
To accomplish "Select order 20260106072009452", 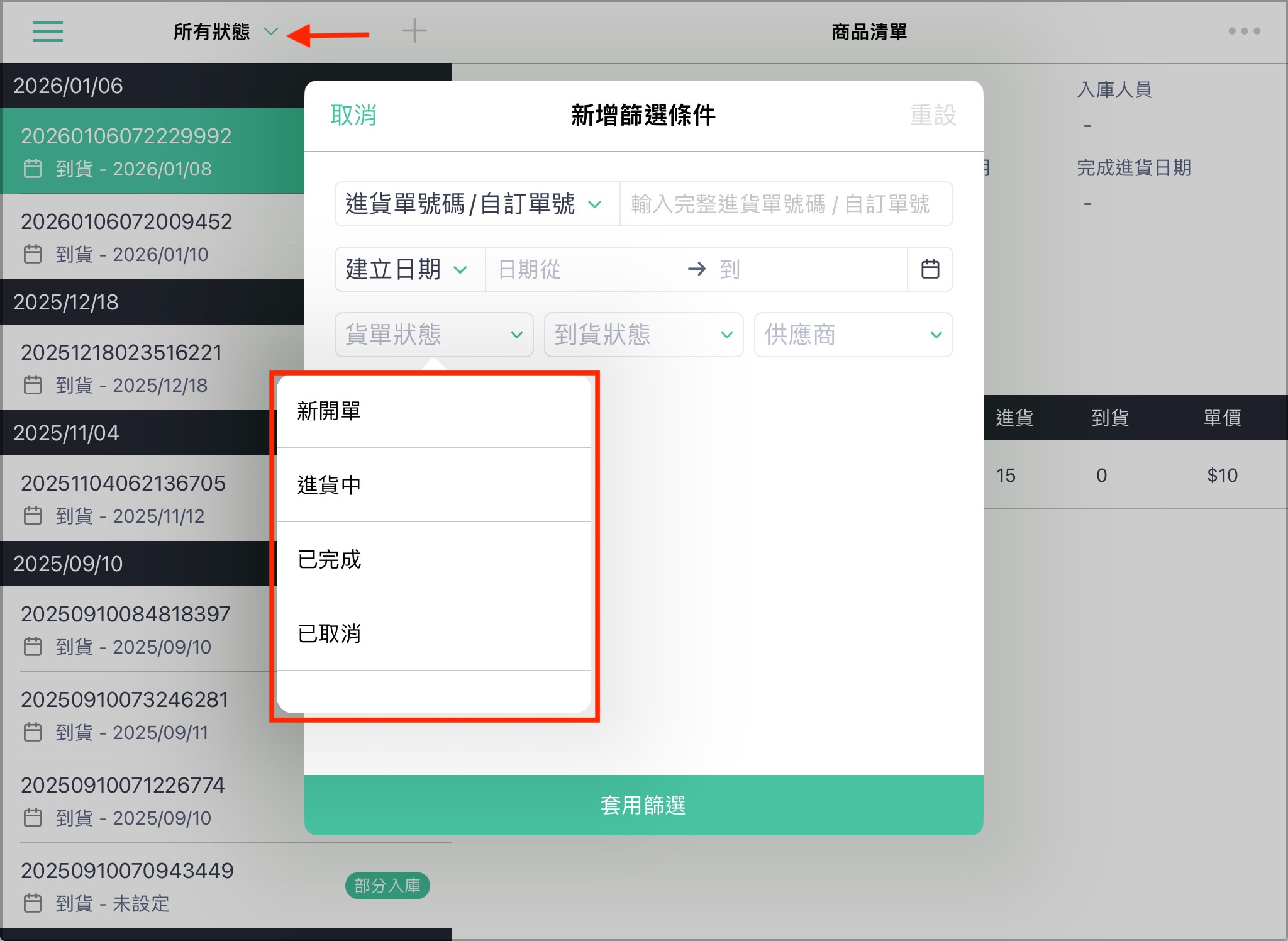I will (153, 237).
